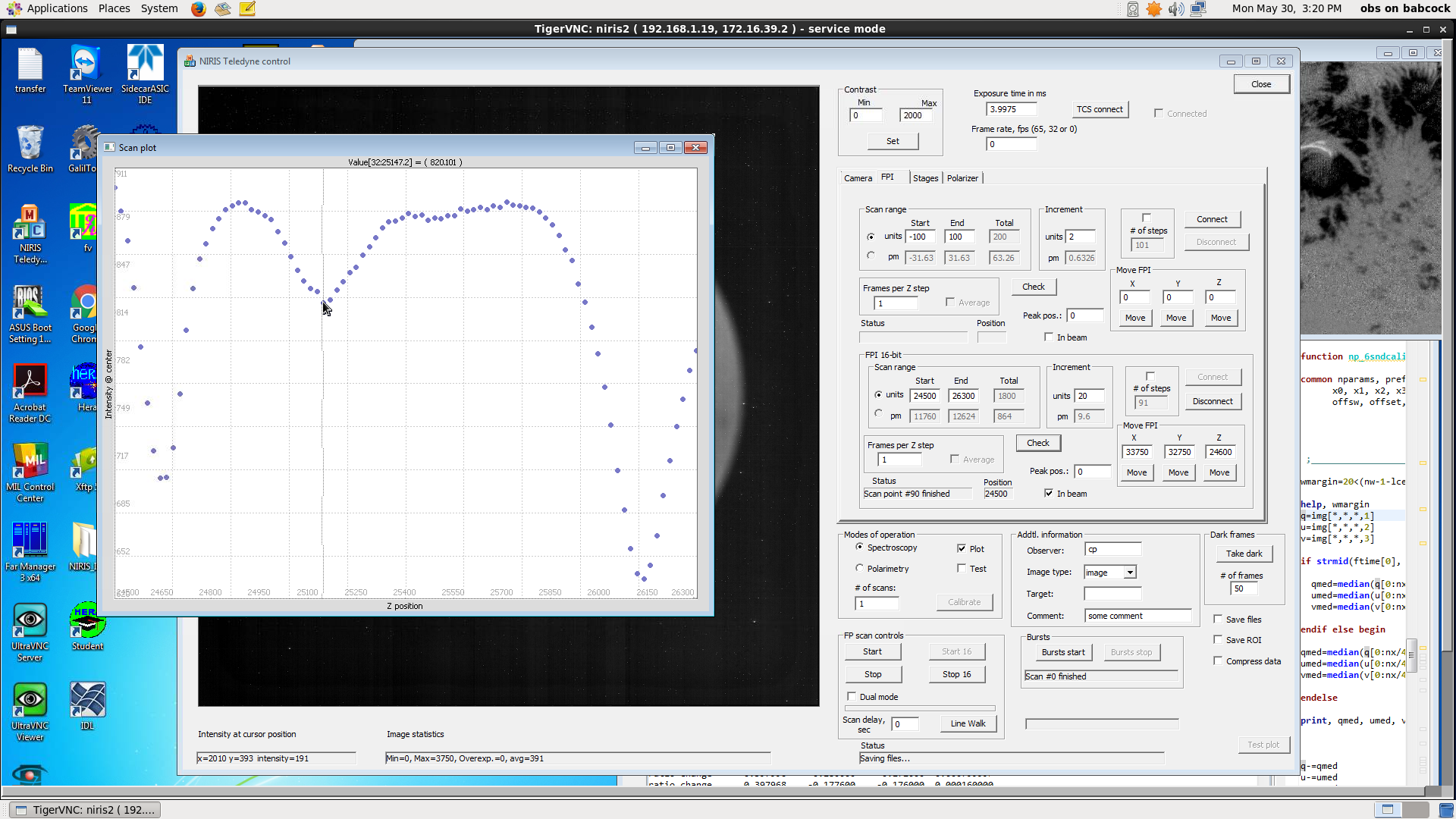This screenshot has height=819, width=1456.
Task: Open UltraVNC Viewer shortcut
Action: tap(30, 712)
